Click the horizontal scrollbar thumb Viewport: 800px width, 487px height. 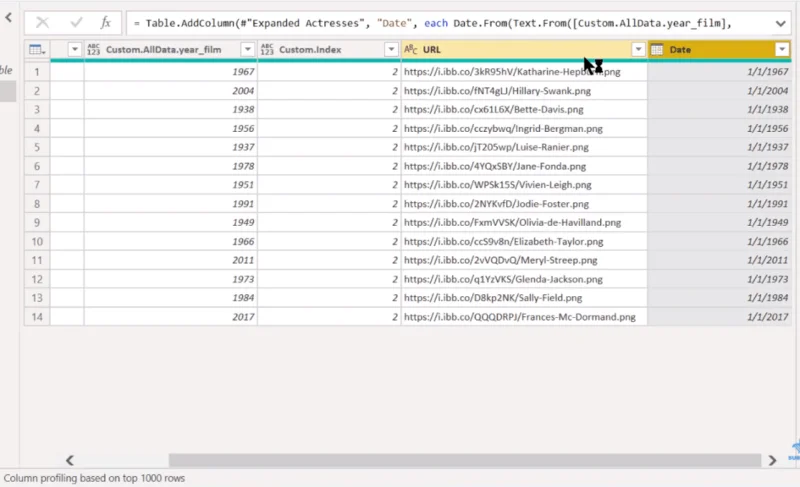pyautogui.click(x=464, y=460)
